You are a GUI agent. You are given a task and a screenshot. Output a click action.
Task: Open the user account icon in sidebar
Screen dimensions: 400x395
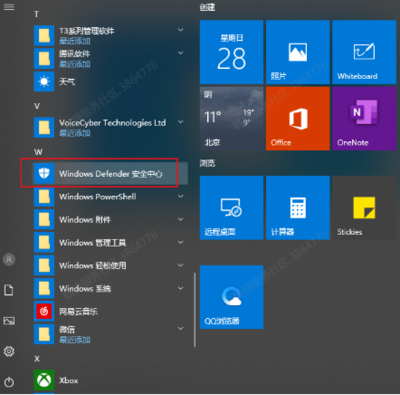click(9, 259)
